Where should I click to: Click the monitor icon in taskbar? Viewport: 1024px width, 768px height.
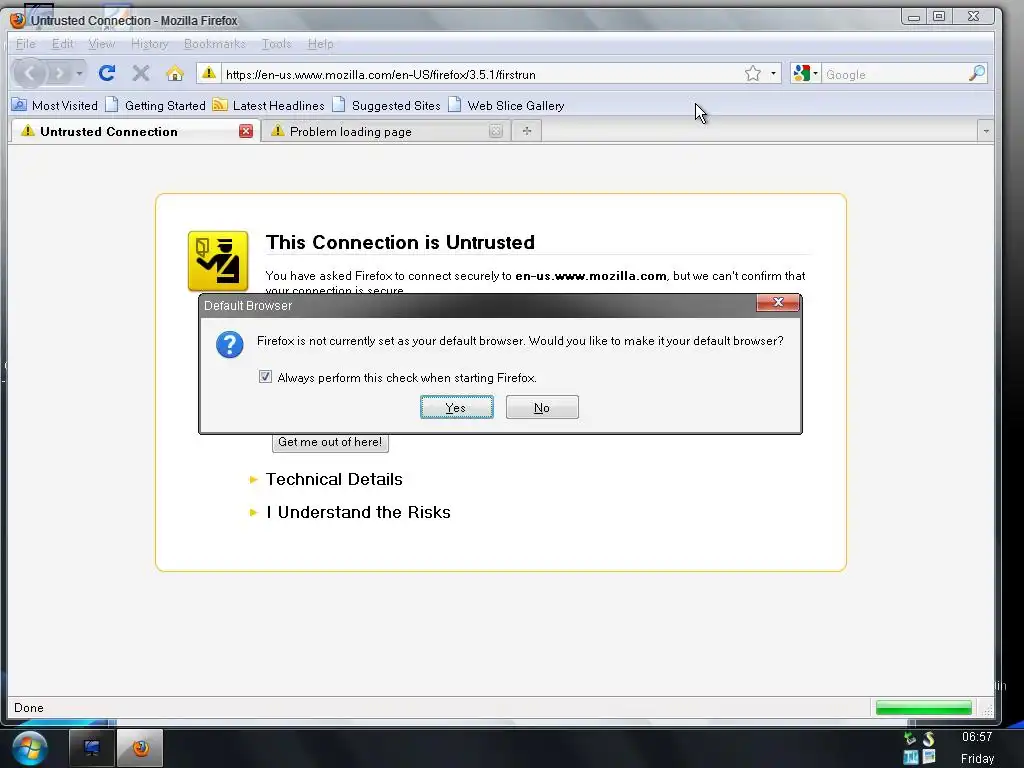91,748
